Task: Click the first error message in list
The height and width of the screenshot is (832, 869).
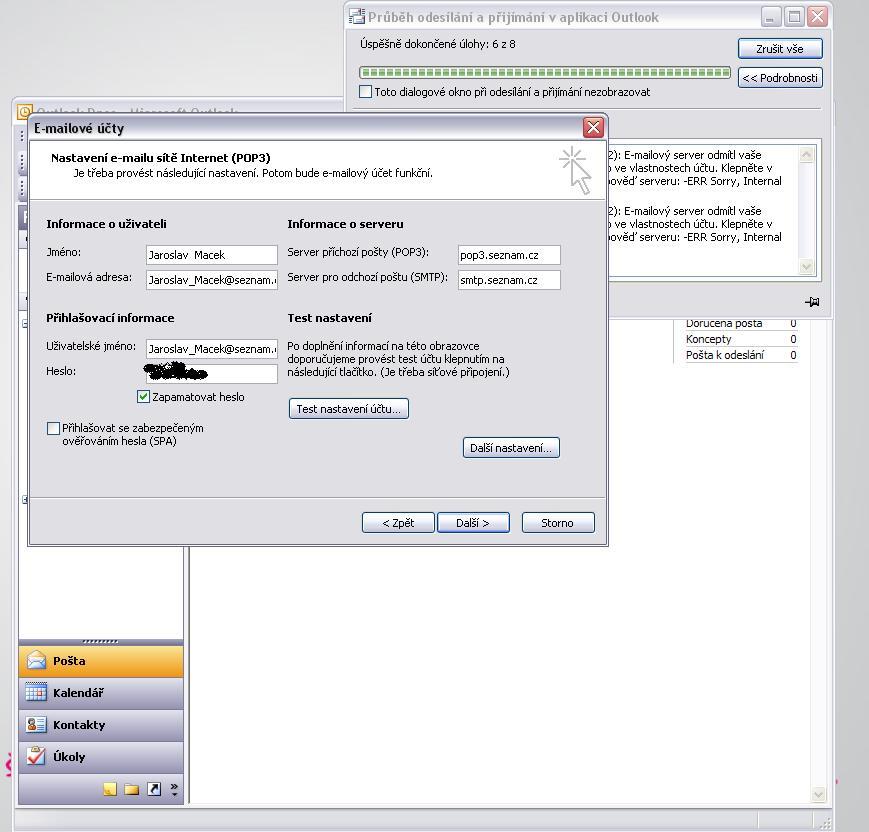Action: [x=695, y=168]
